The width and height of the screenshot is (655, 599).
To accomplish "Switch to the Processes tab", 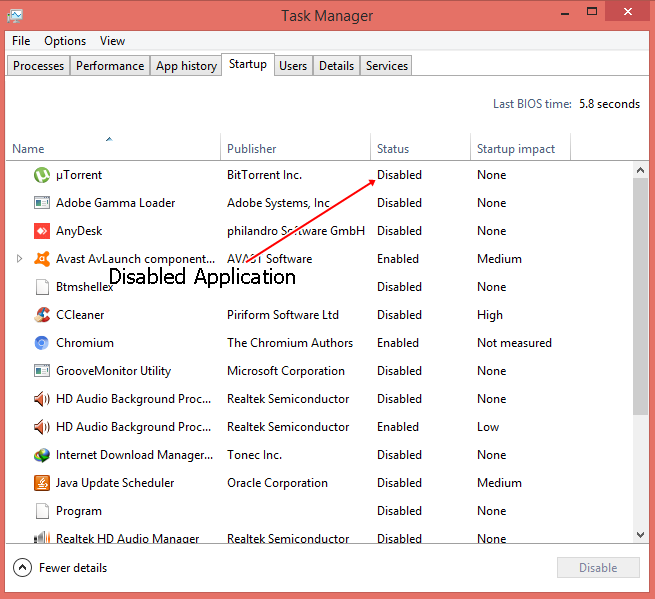I will click(x=38, y=66).
